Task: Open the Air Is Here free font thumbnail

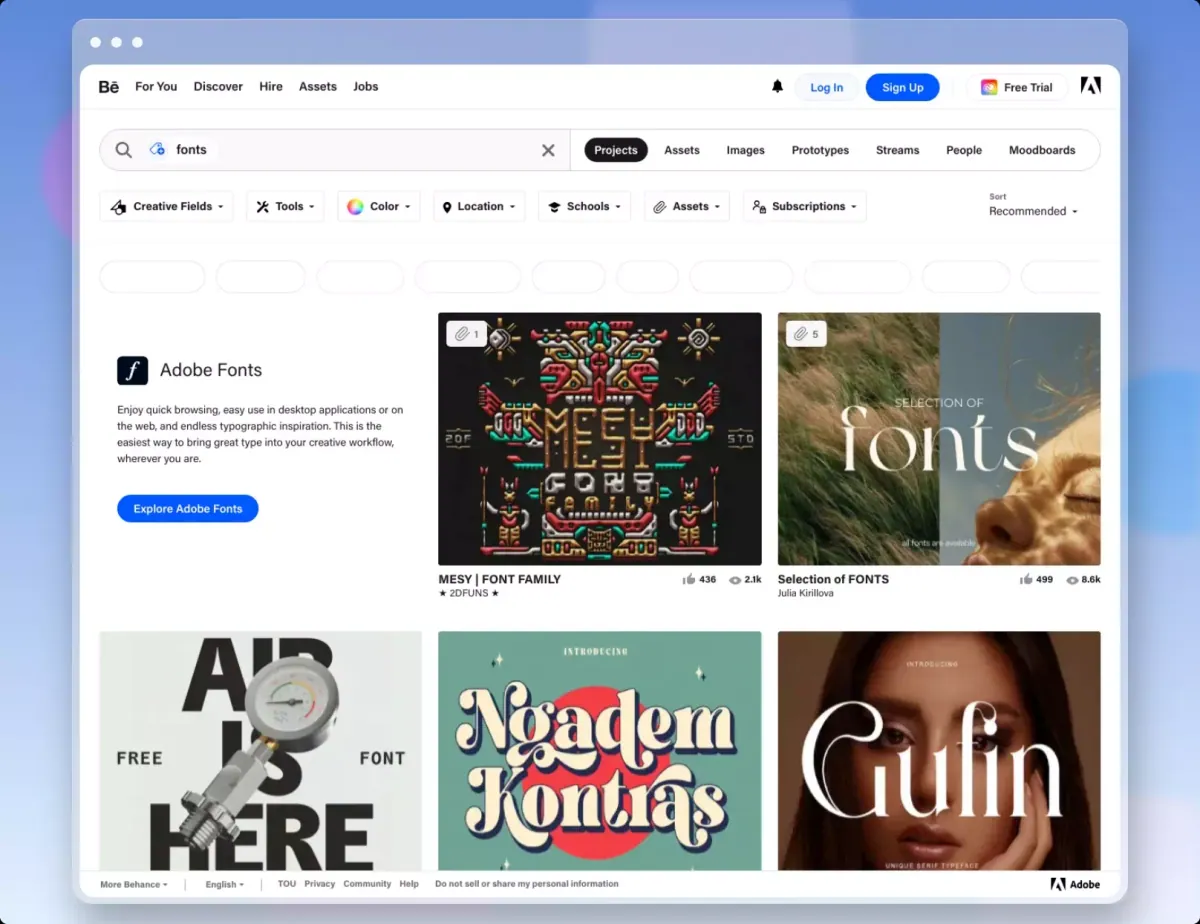Action: pos(261,751)
